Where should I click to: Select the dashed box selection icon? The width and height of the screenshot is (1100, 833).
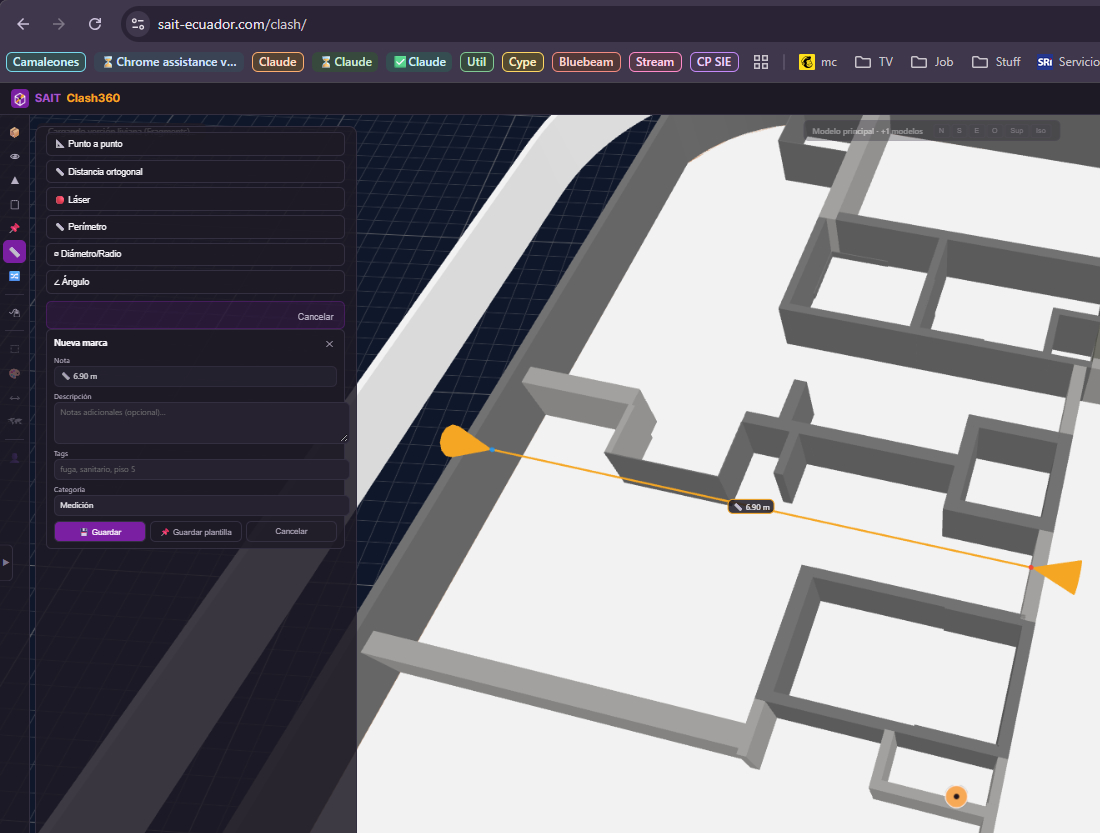point(14,349)
